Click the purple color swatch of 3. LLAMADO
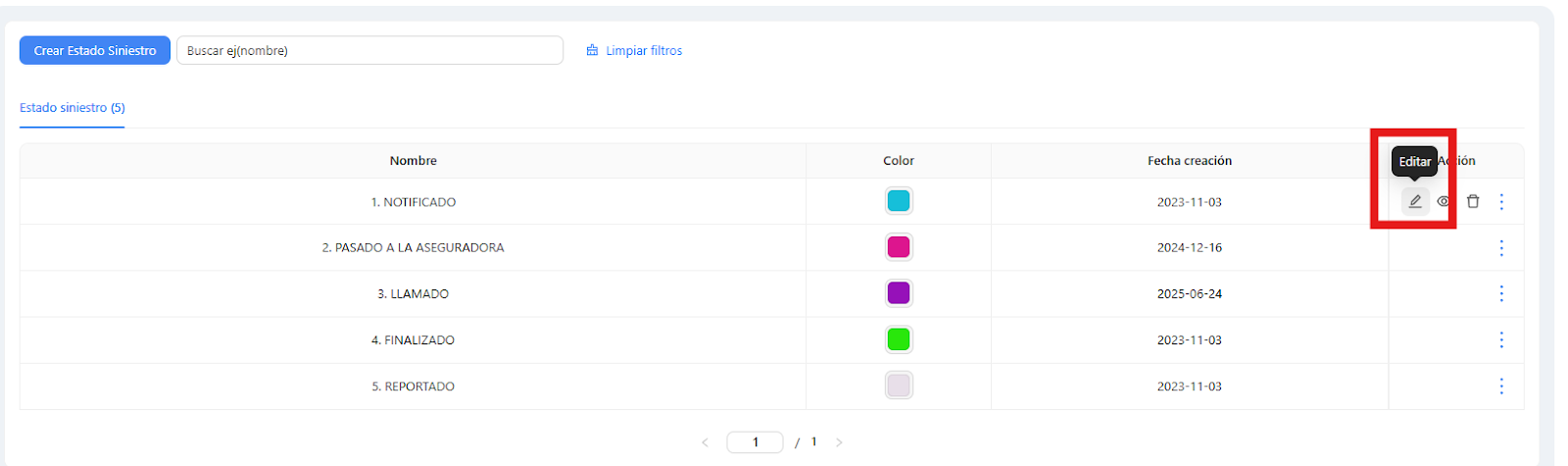The height and width of the screenshot is (466, 1568). click(899, 293)
